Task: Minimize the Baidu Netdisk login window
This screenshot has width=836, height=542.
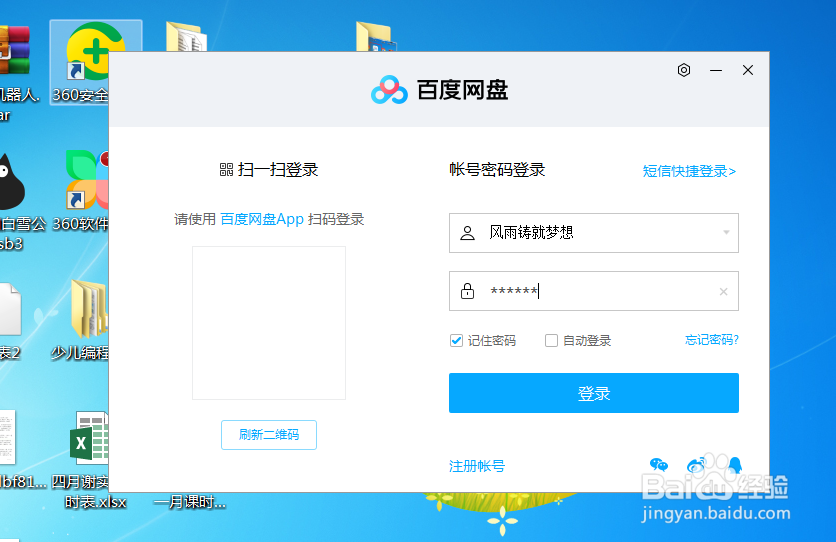Action: [x=716, y=70]
